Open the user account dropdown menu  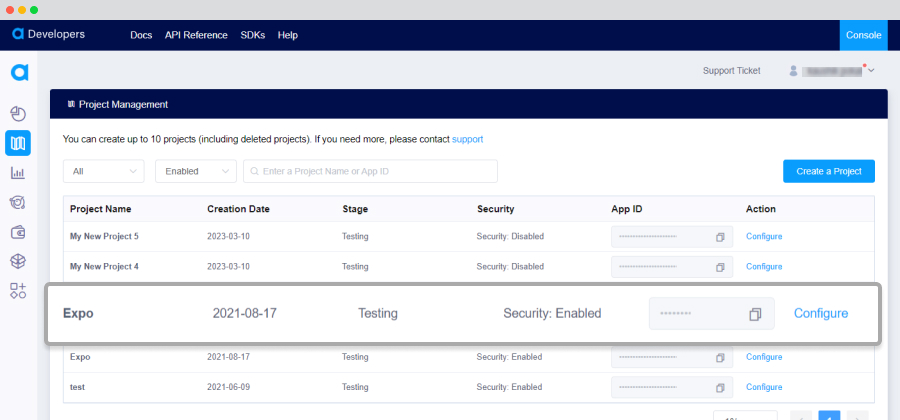[x=832, y=71]
